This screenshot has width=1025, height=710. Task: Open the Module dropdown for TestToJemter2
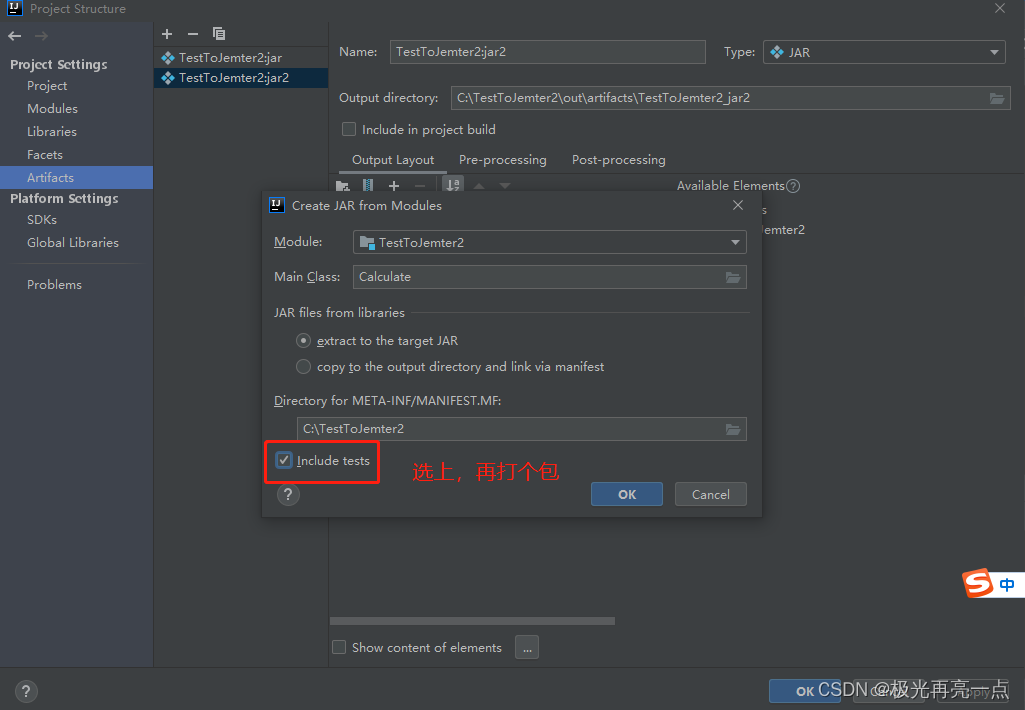pyautogui.click(x=737, y=241)
